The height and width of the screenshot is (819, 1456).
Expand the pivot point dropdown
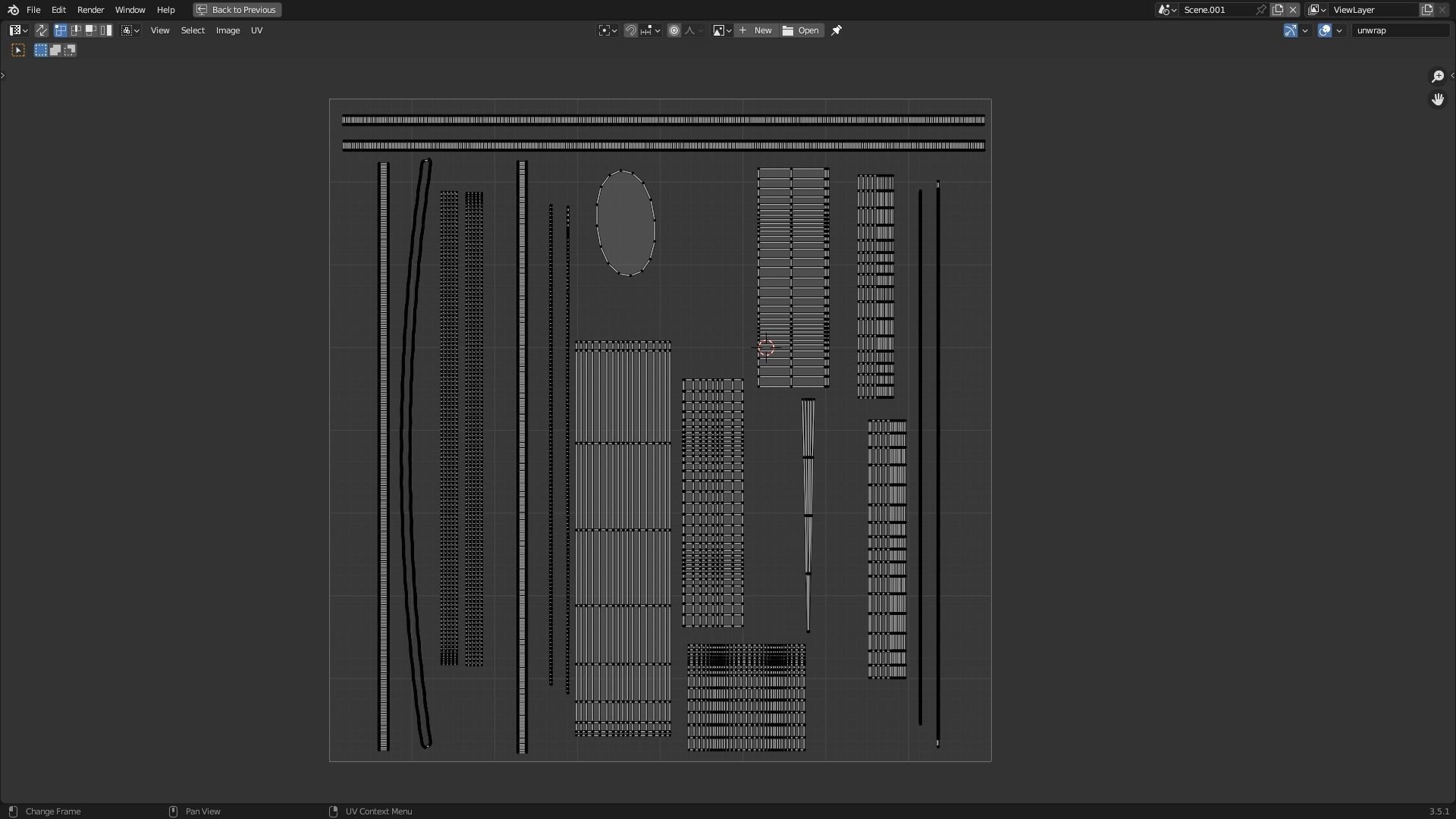click(x=607, y=30)
